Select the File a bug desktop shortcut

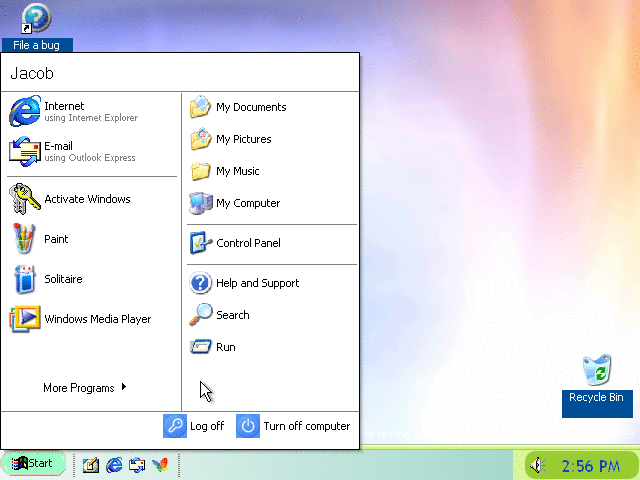pyautogui.click(x=37, y=27)
